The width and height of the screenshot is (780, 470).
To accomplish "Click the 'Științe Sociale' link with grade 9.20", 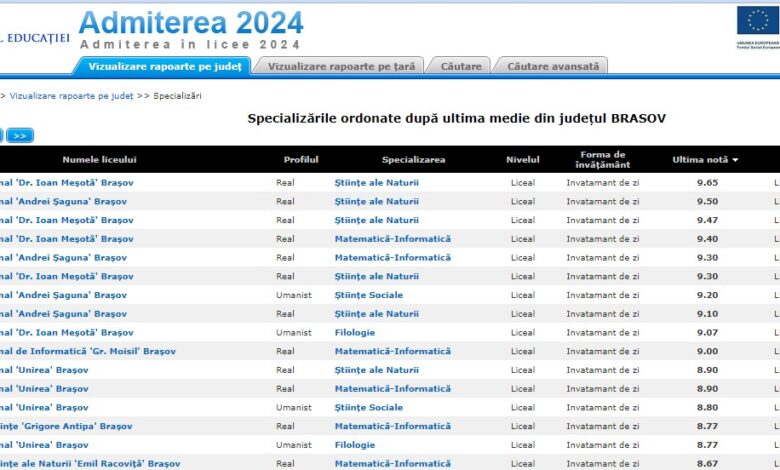I will point(368,295).
